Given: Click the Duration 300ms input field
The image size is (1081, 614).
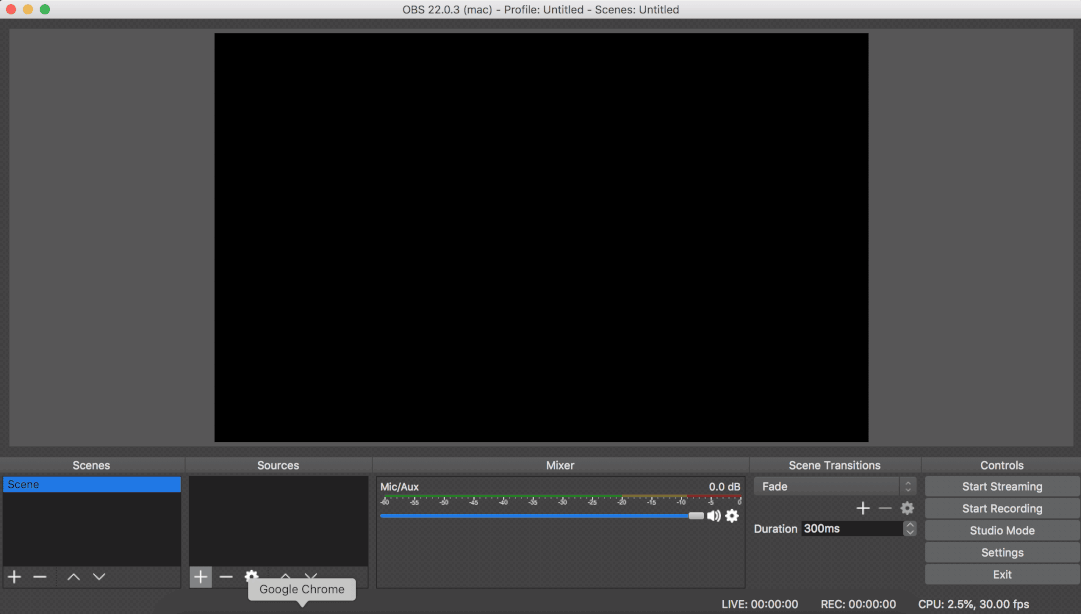Looking at the screenshot, I should [x=850, y=529].
